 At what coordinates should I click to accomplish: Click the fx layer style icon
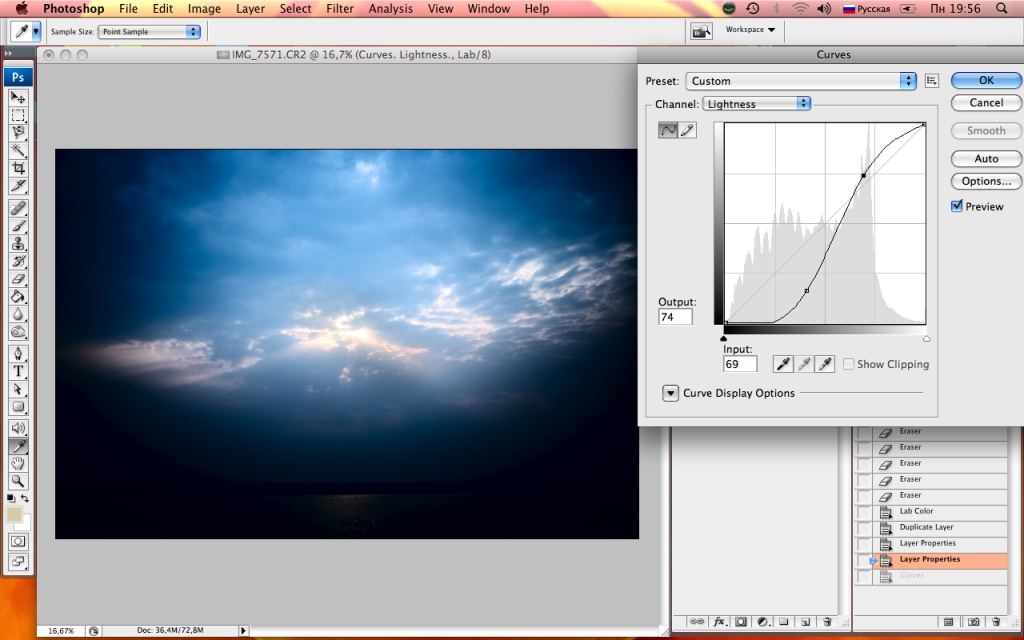click(718, 622)
